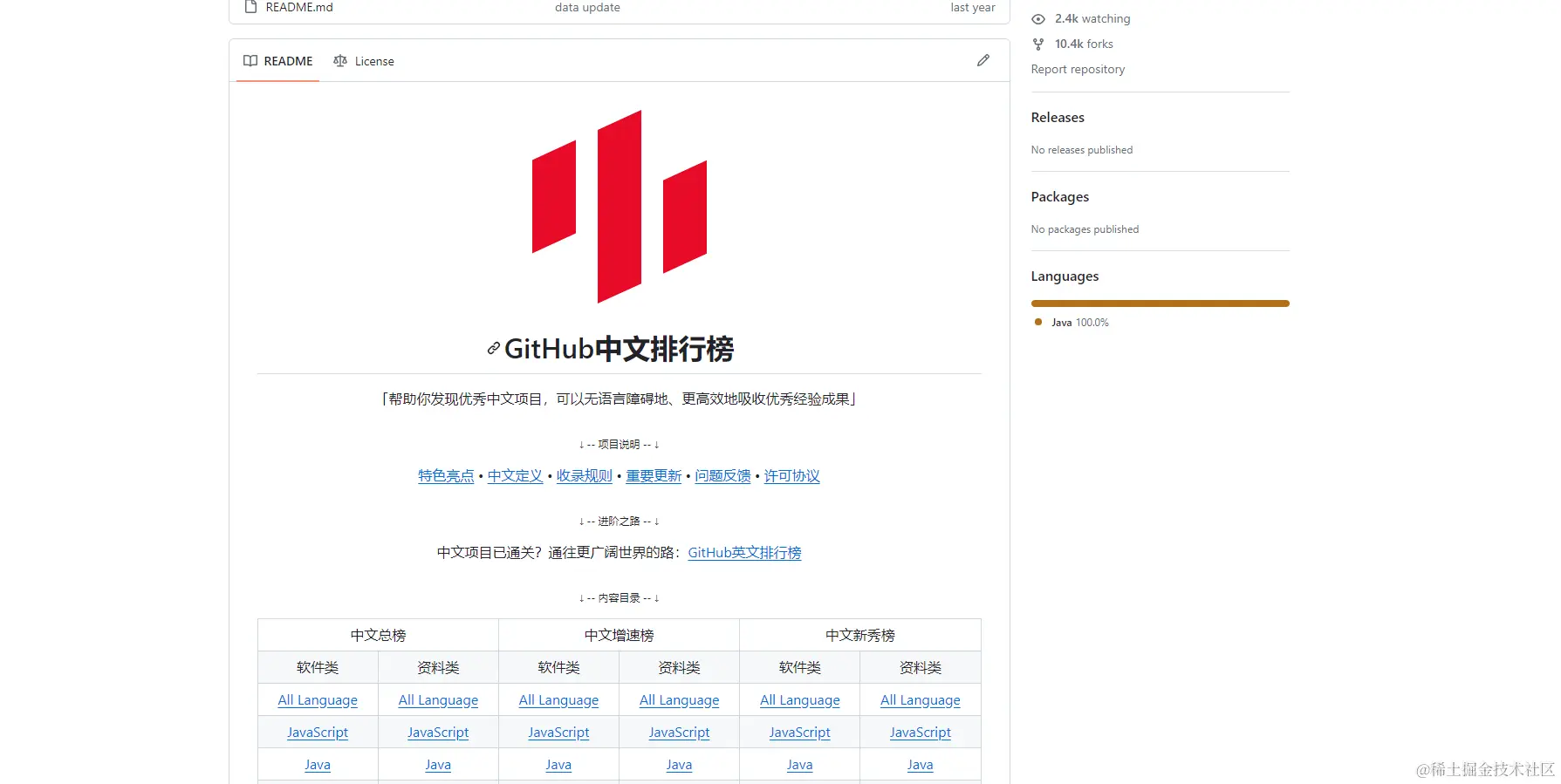Open Java under 中文新秀榜 软件类
Image resolution: width=1561 pixels, height=784 pixels.
pos(799,765)
